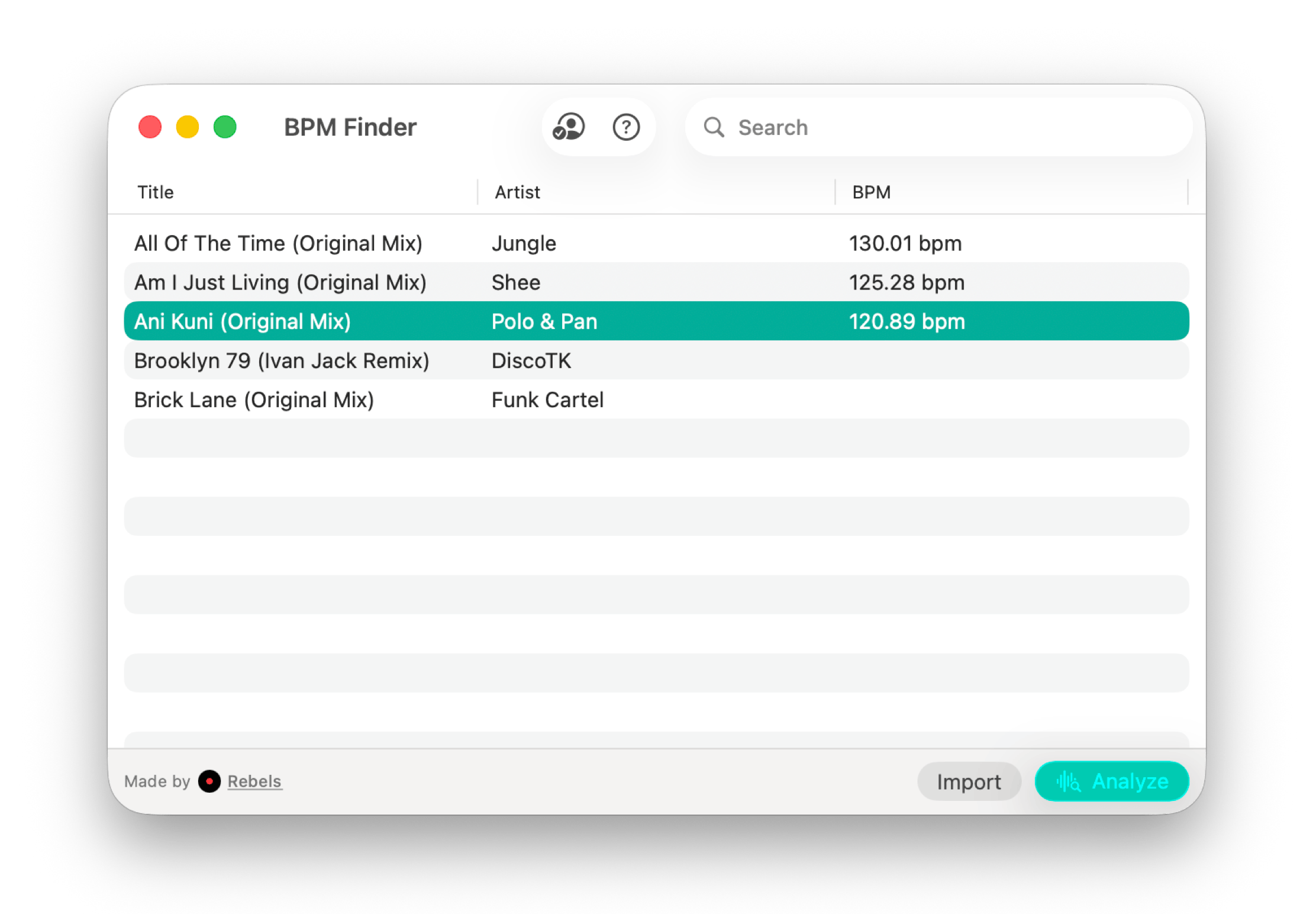Screen dimensions: 1316x914
Task: Click the magnifying glass search icon
Action: (x=714, y=127)
